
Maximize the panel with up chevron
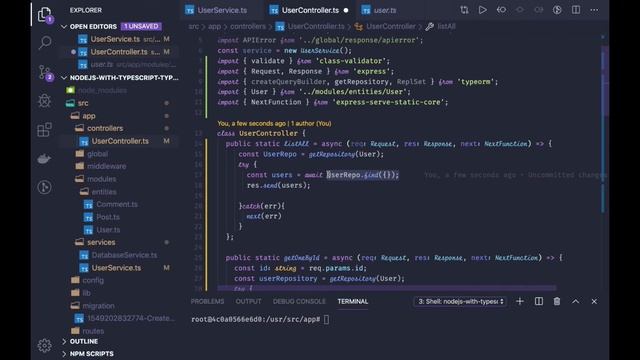pyautogui.click(x=576, y=301)
